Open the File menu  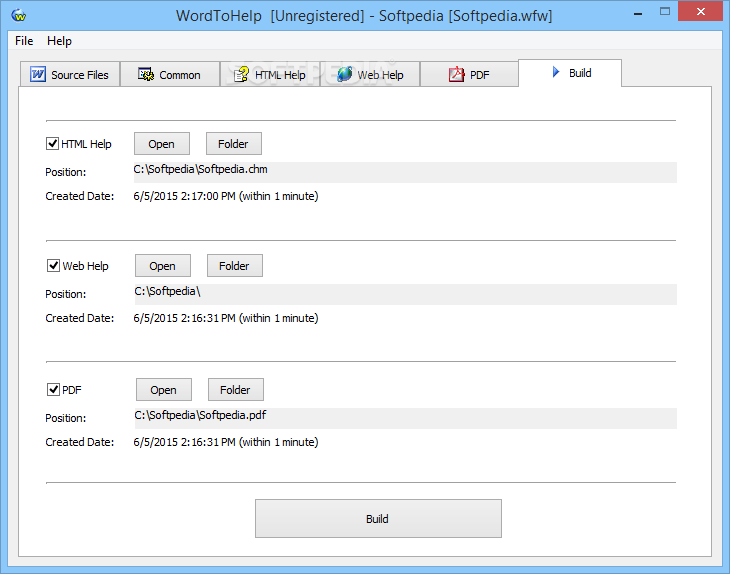click(24, 41)
